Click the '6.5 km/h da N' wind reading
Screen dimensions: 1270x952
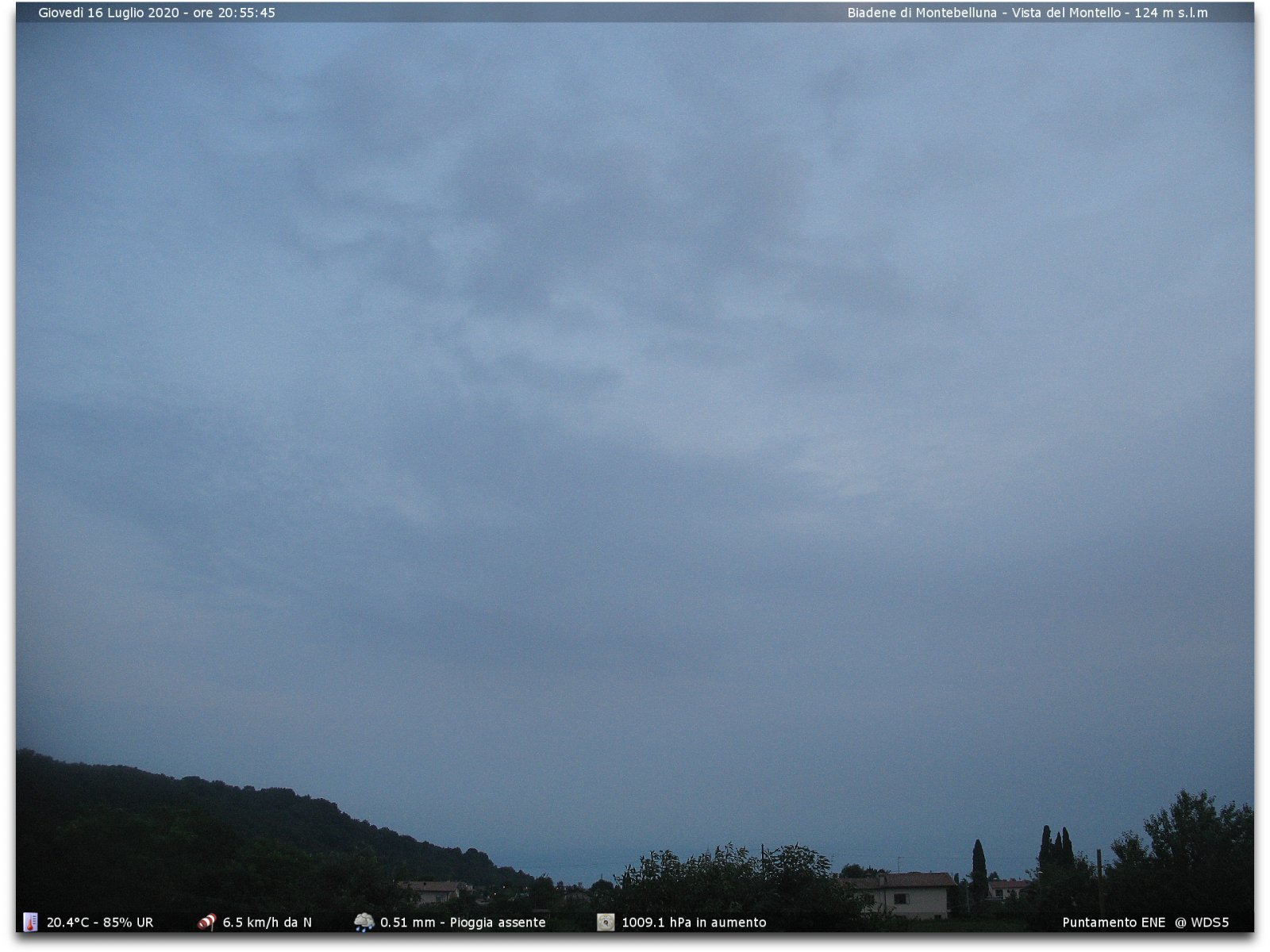click(x=267, y=923)
